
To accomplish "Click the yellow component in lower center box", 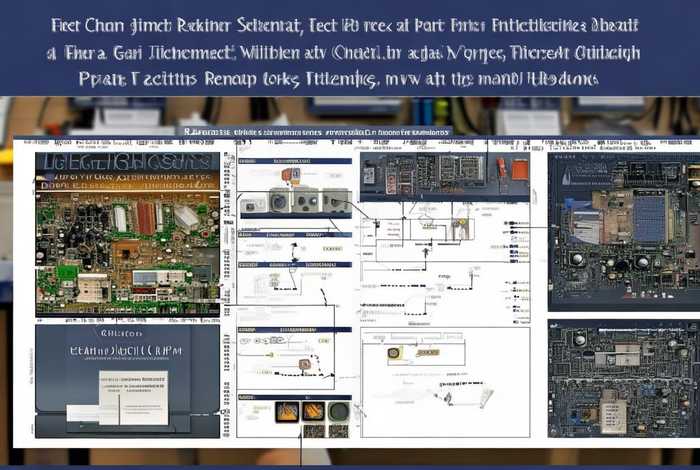I will 394,353.
